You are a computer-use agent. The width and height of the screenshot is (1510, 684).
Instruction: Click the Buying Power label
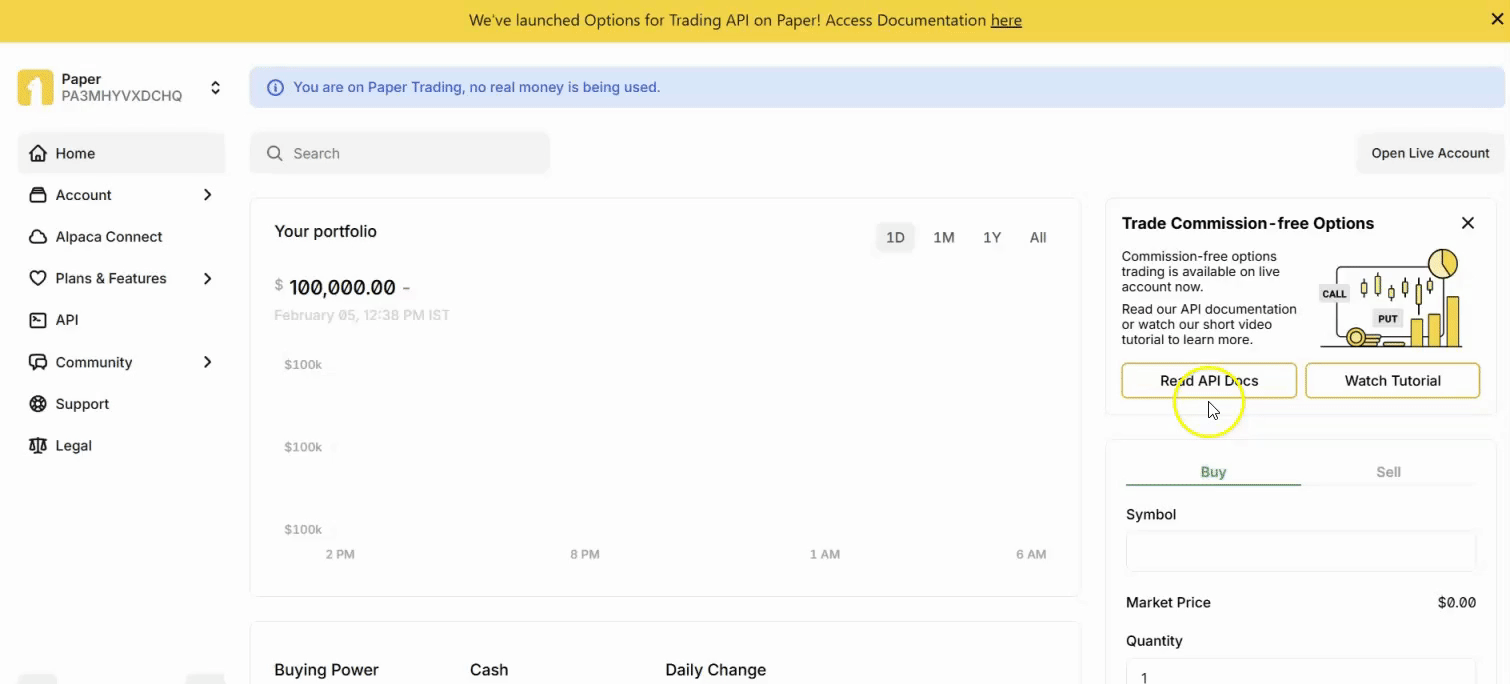327,670
